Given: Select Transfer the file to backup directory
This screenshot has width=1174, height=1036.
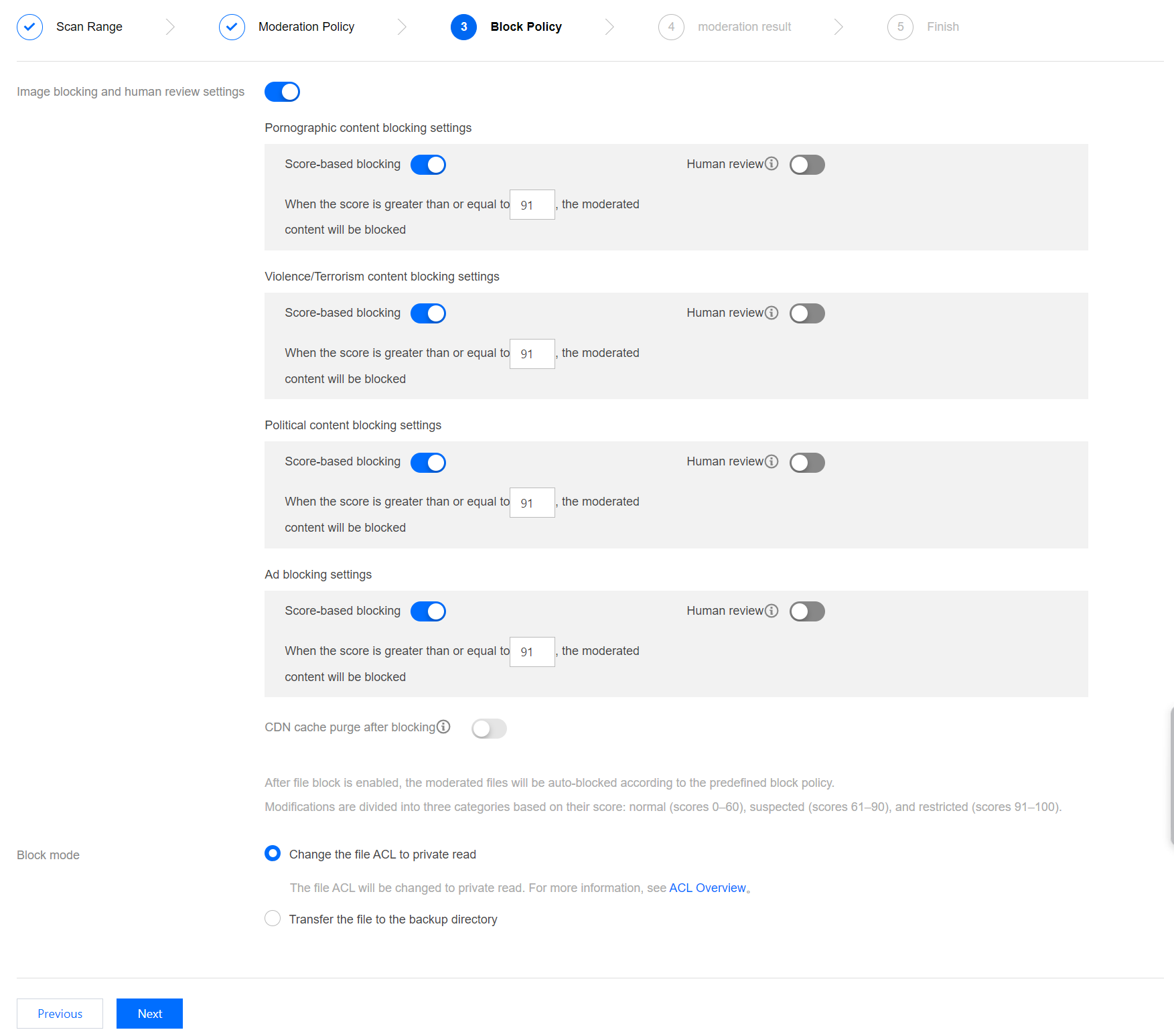Looking at the screenshot, I should coord(273,918).
